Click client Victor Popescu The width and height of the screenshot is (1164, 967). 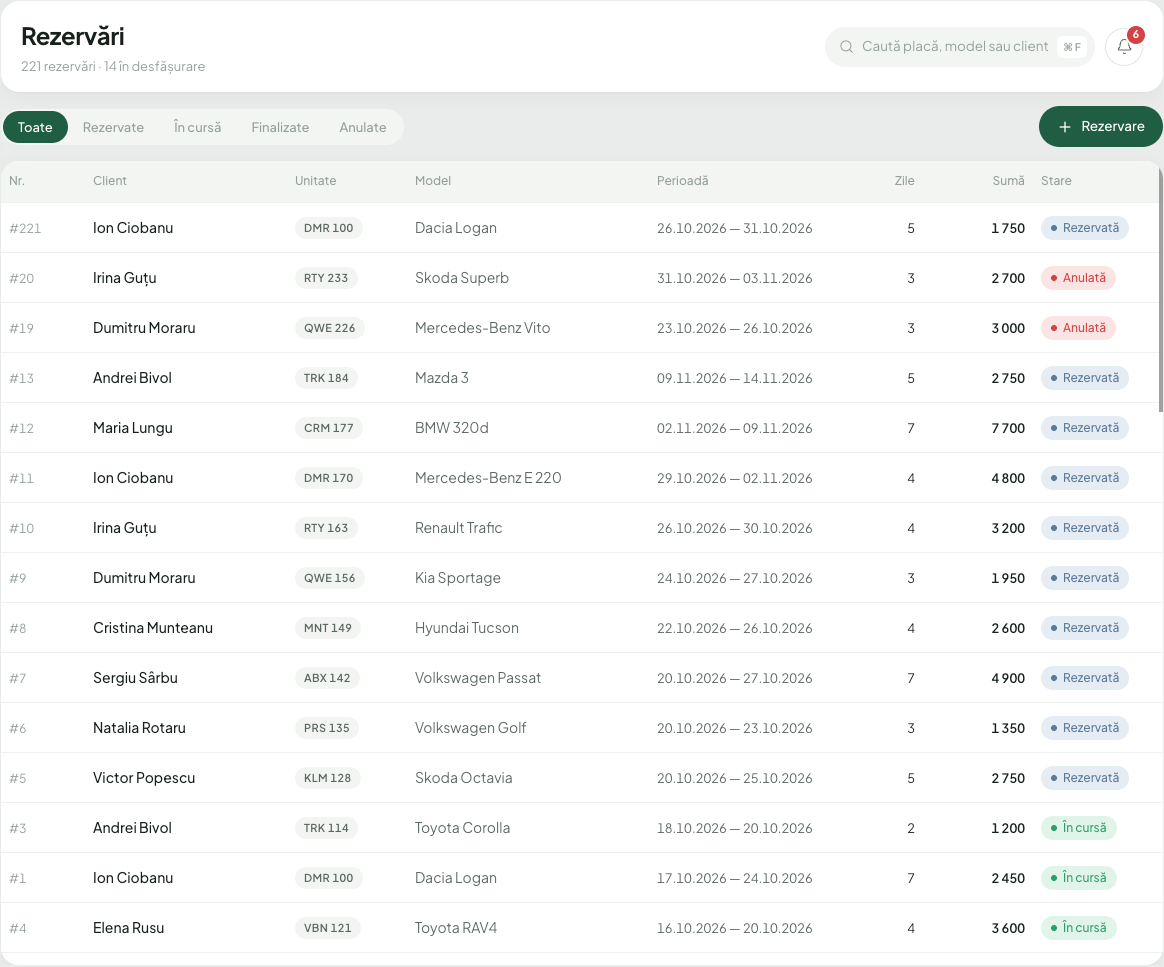[x=144, y=778]
